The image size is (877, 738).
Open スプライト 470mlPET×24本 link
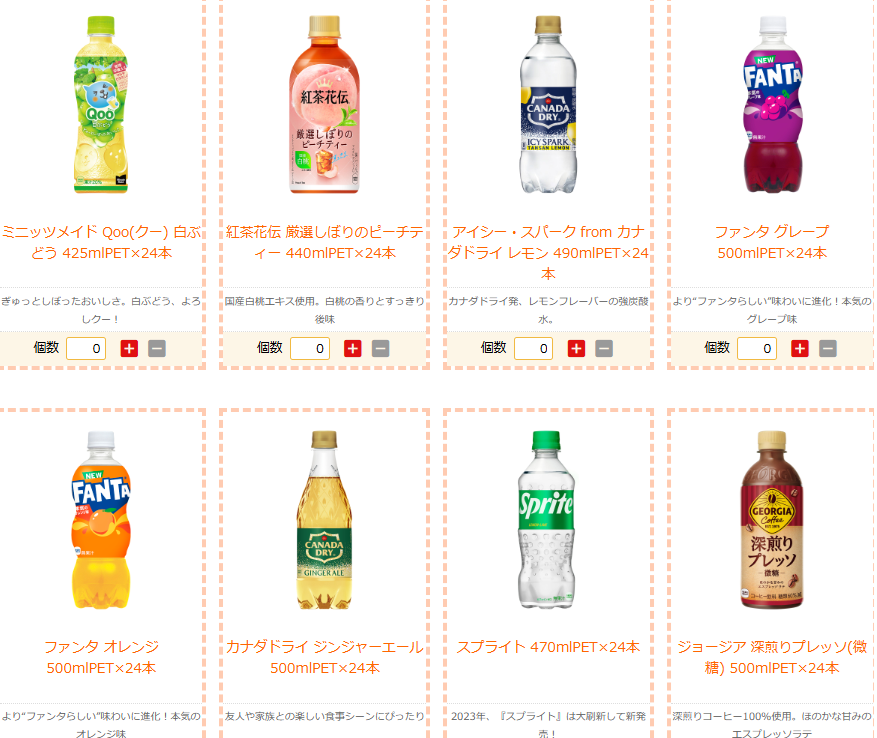click(548, 647)
